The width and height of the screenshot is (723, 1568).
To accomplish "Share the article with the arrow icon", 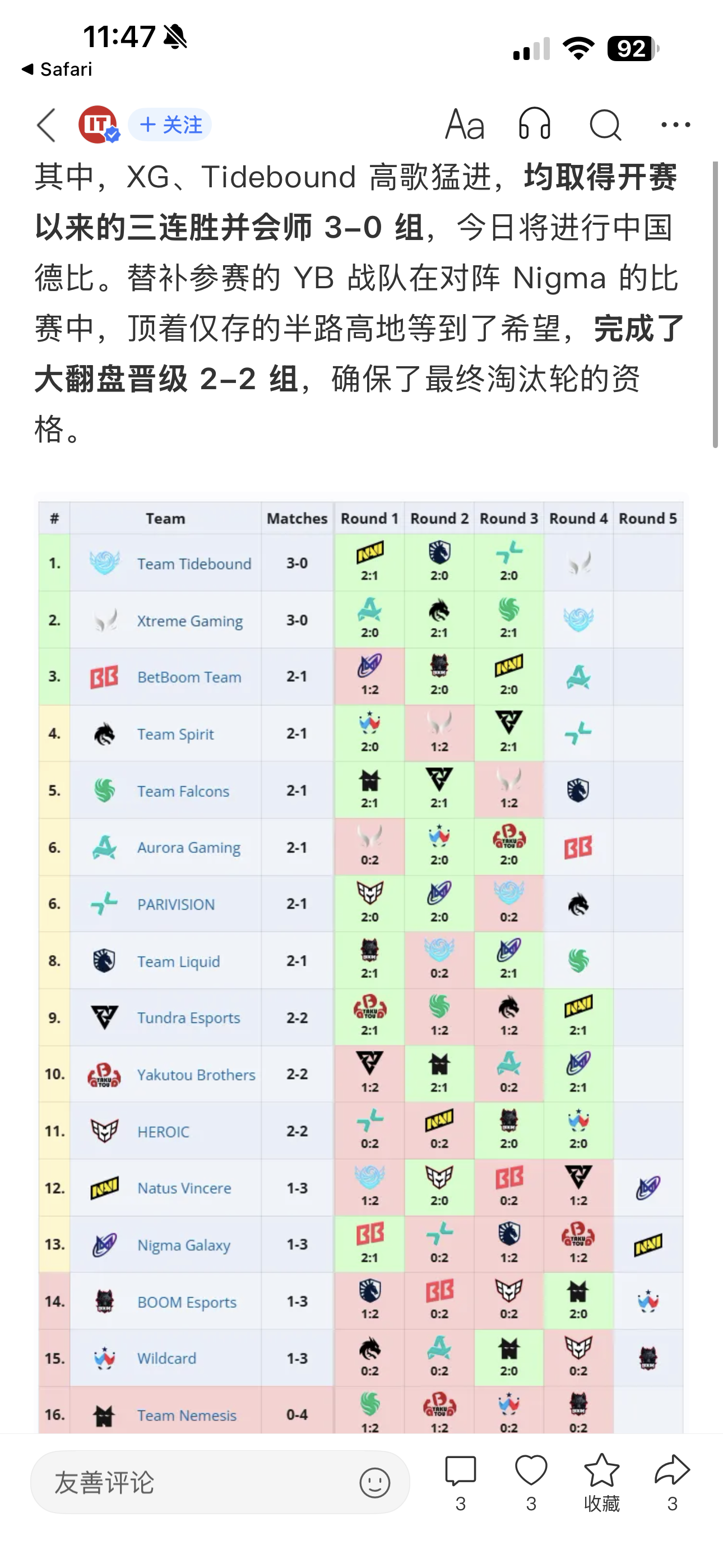I will pyautogui.click(x=672, y=1482).
